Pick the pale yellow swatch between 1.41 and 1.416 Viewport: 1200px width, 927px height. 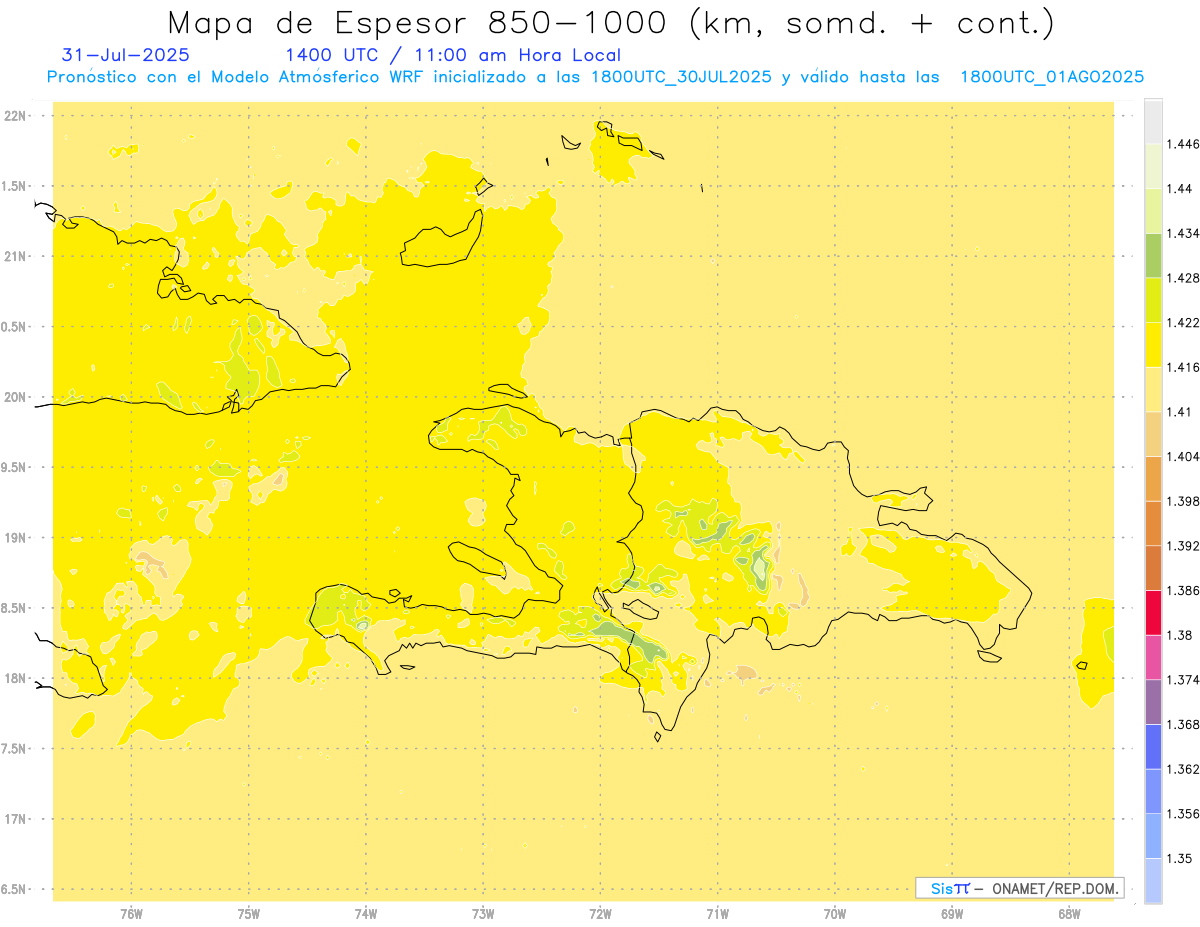coord(1153,390)
